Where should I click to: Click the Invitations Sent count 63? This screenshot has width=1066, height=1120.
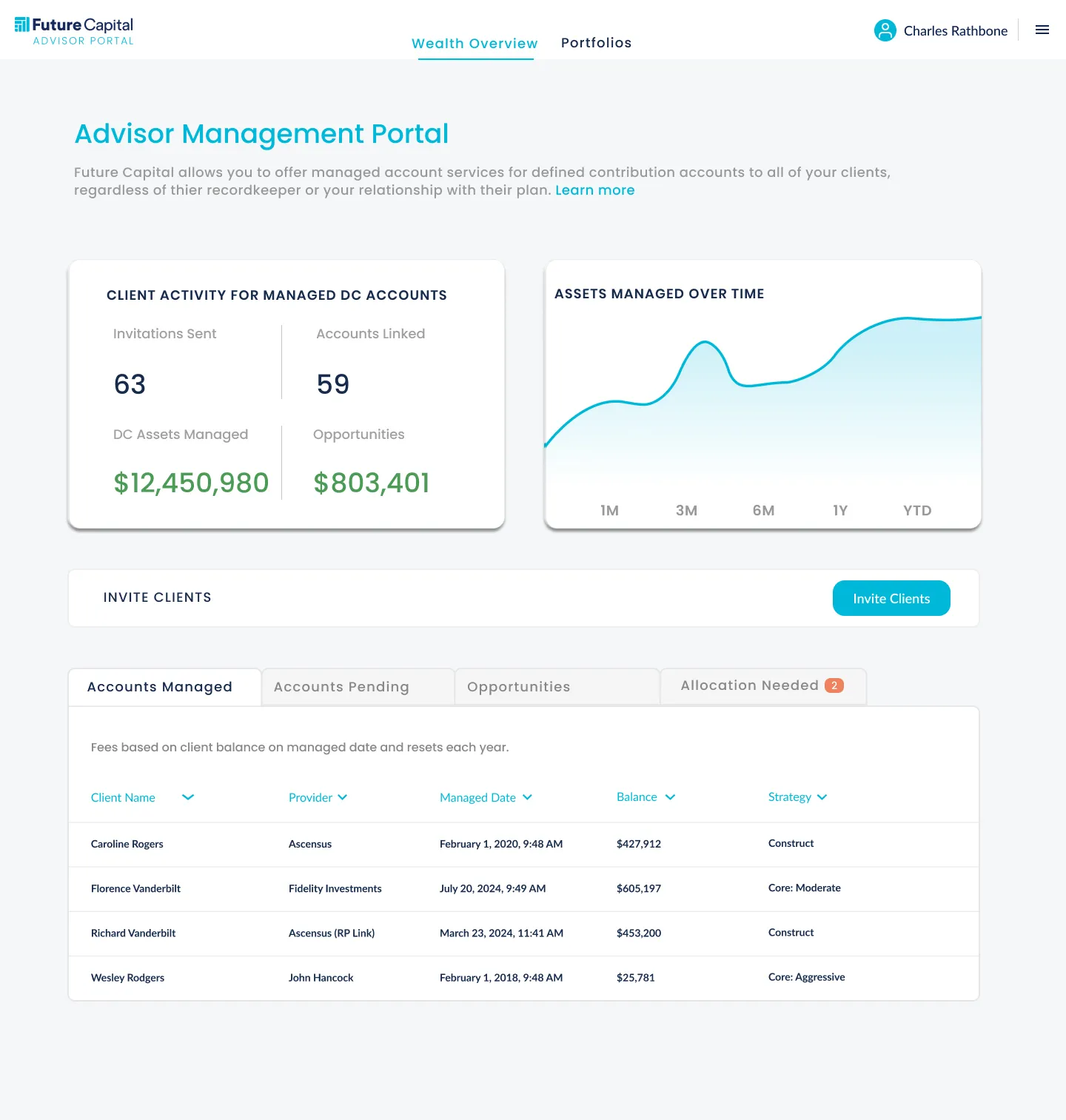pyautogui.click(x=130, y=384)
